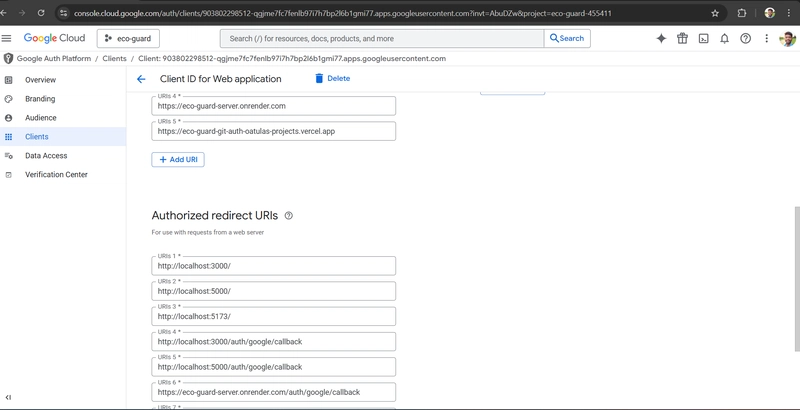
Task: Click the Audience person icon
Action: click(8, 118)
